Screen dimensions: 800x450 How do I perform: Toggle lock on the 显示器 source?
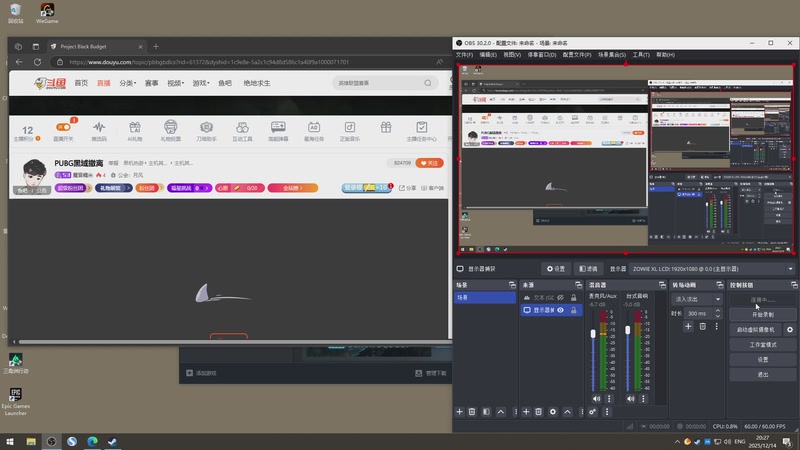click(573, 310)
